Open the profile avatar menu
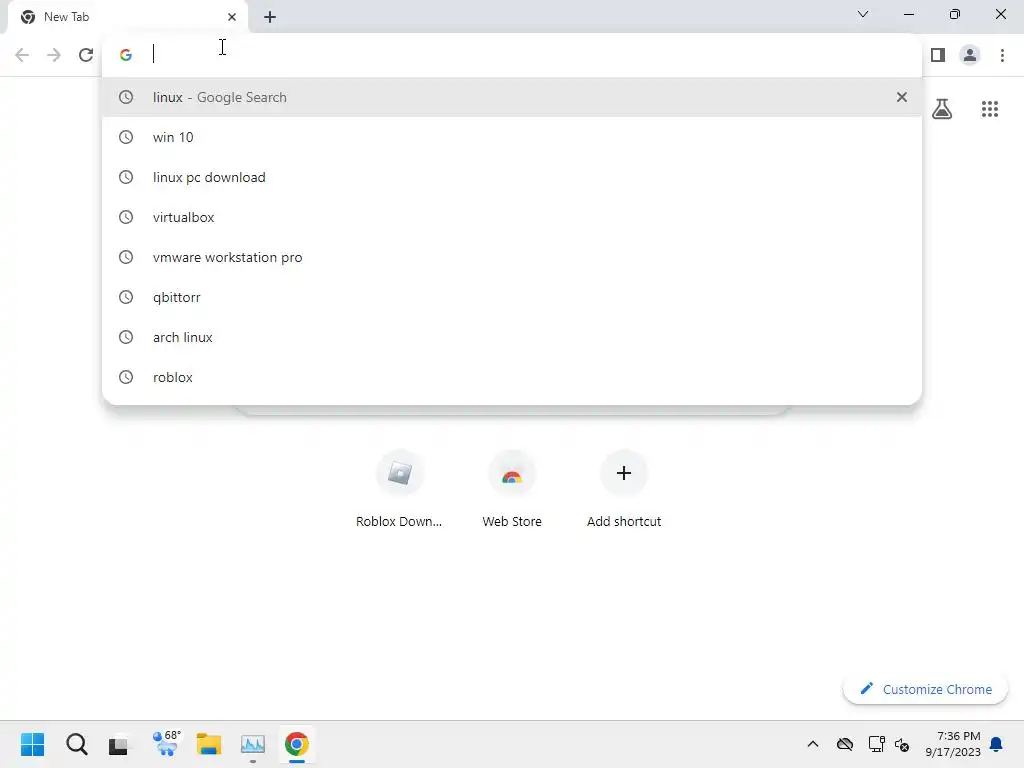Viewport: 1024px width, 768px height. pyautogui.click(x=970, y=55)
